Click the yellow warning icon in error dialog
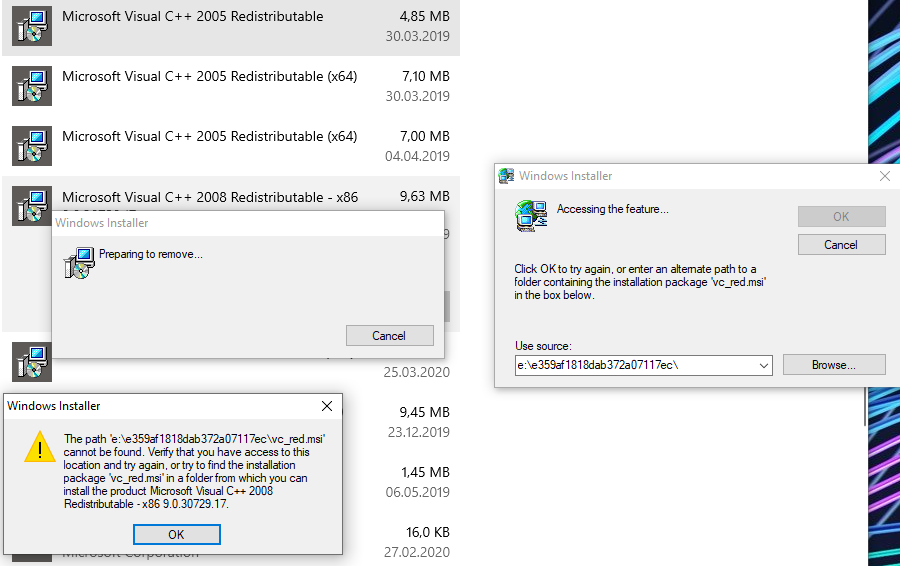 point(40,447)
